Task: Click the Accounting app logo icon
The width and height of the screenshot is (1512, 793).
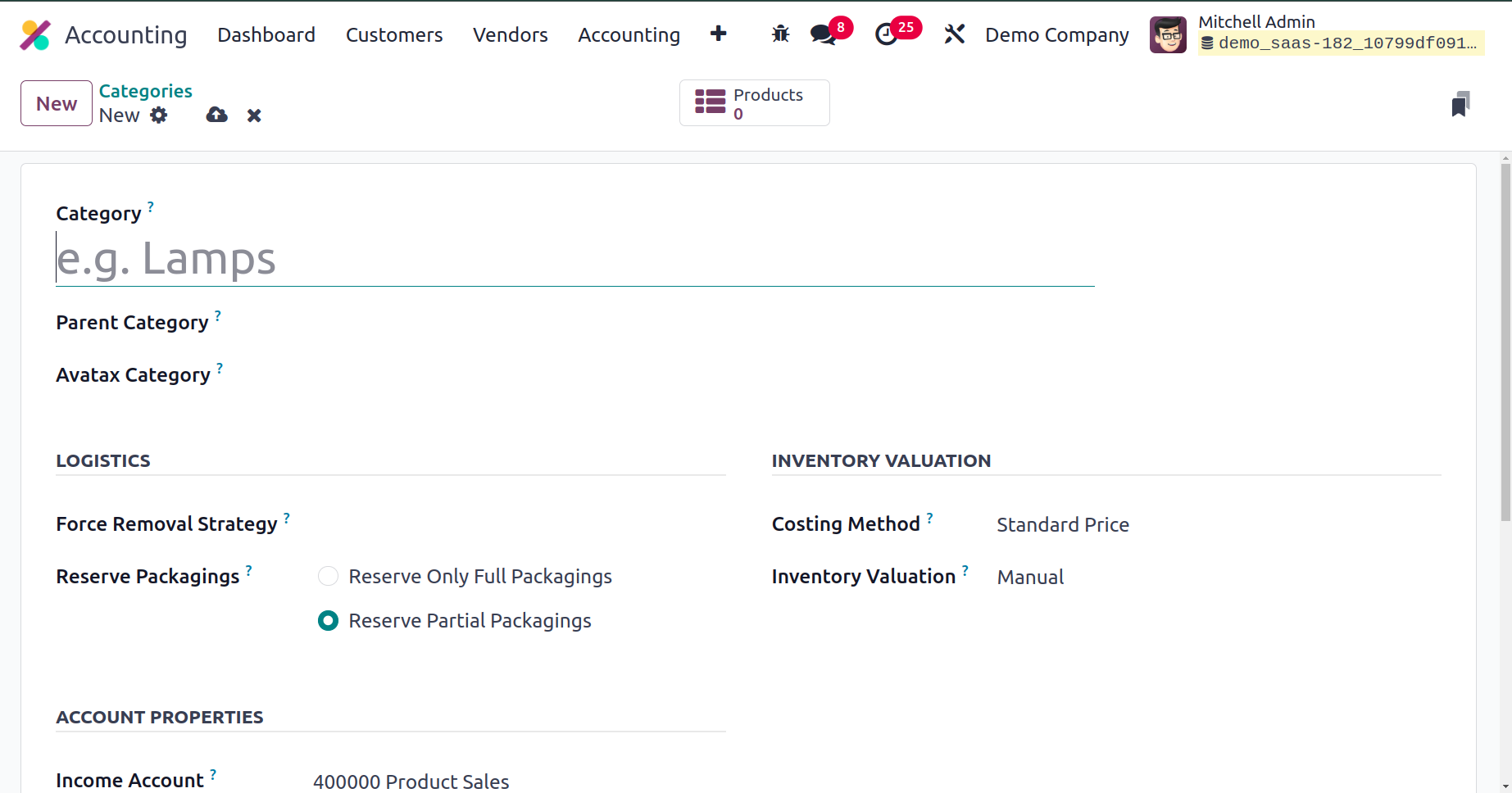Action: pos(35,35)
